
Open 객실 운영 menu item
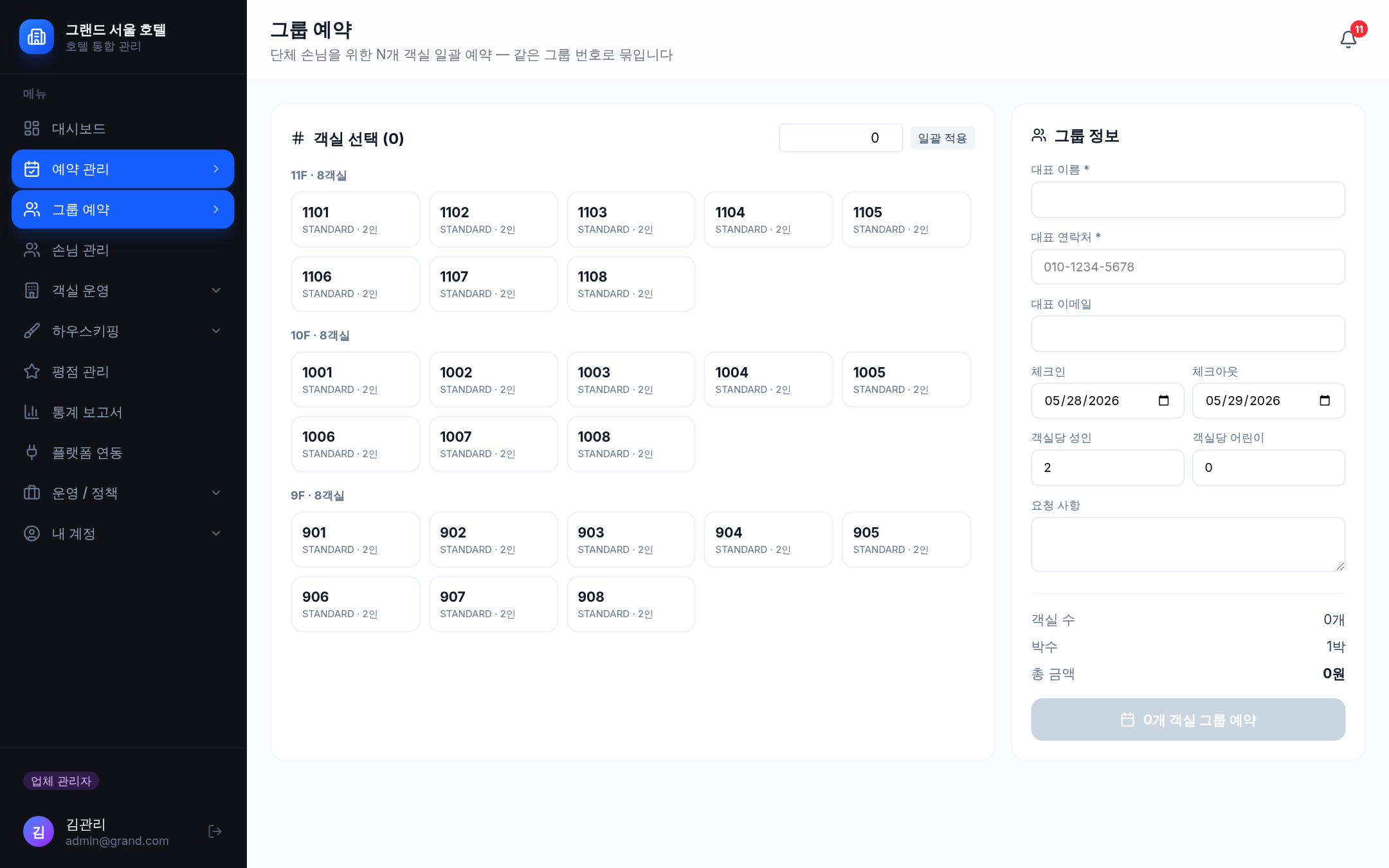point(123,291)
